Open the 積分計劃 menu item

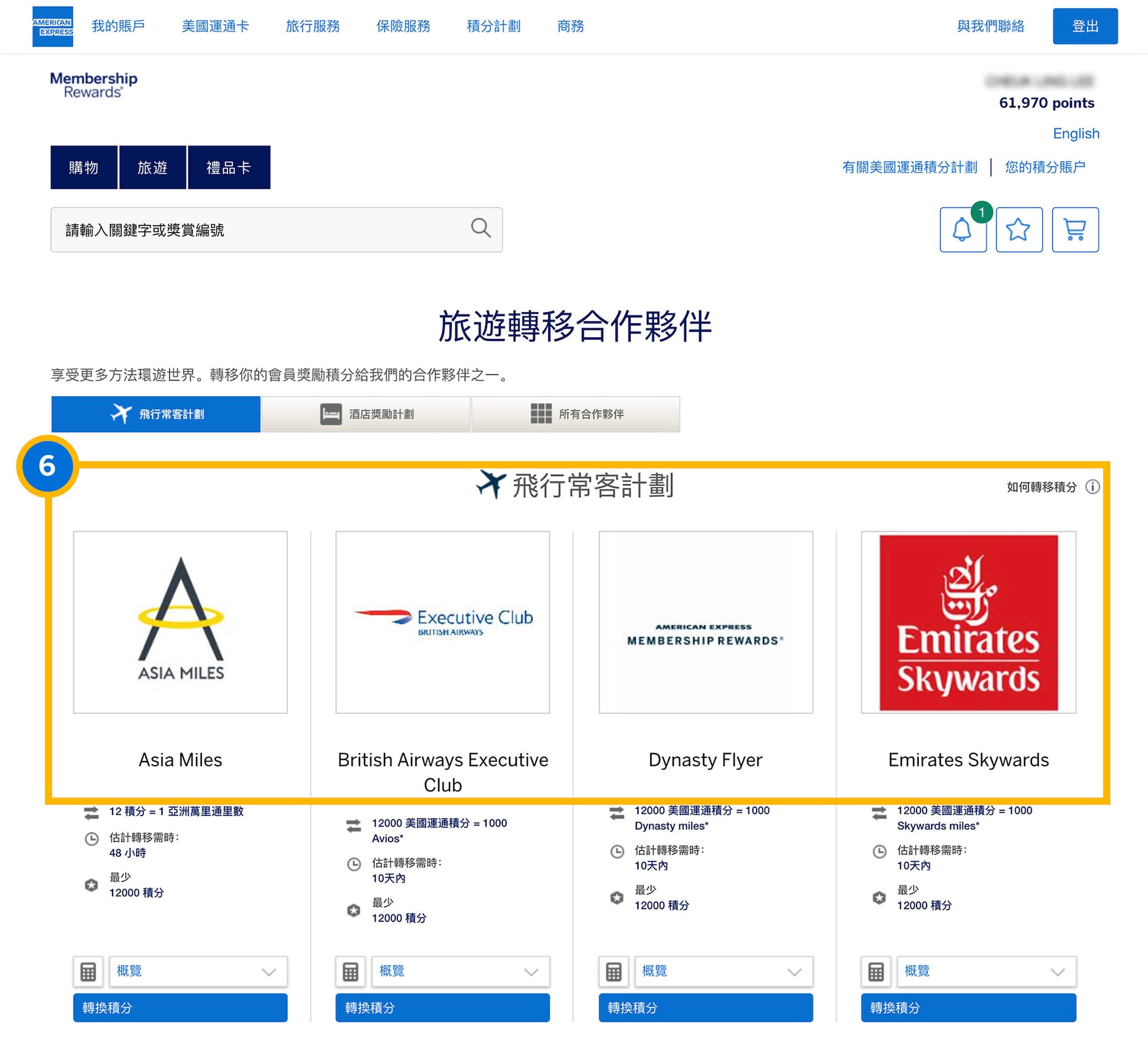[x=493, y=26]
